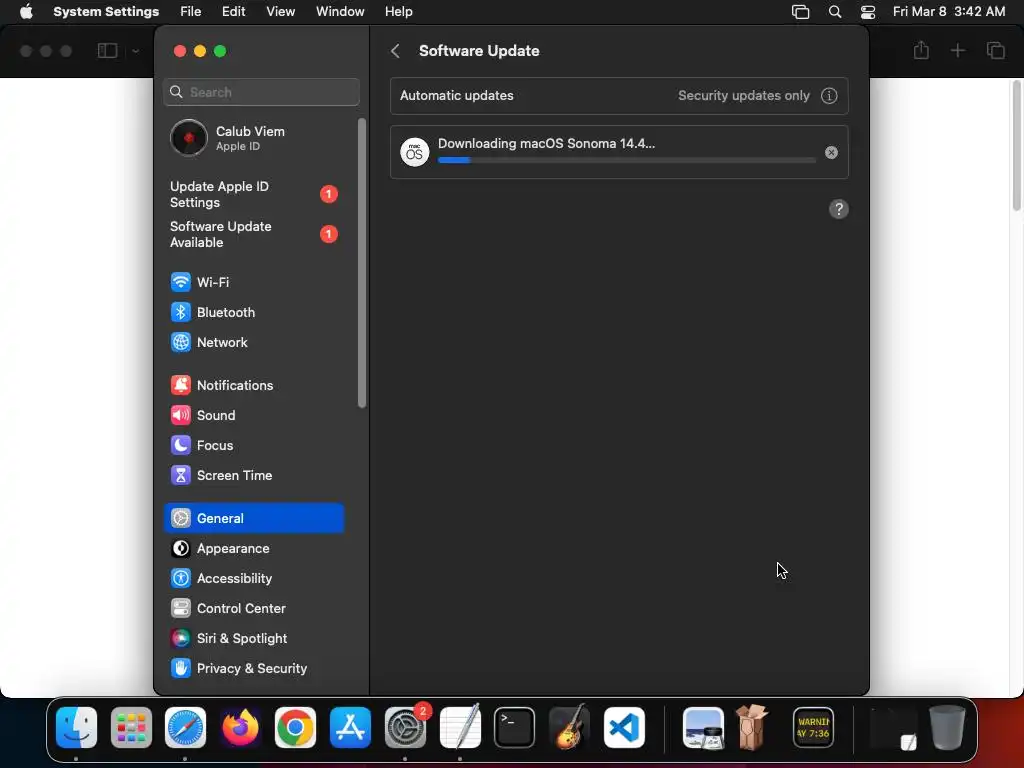Launch Firefox from the Dock
The width and height of the screenshot is (1024, 768).
240,727
